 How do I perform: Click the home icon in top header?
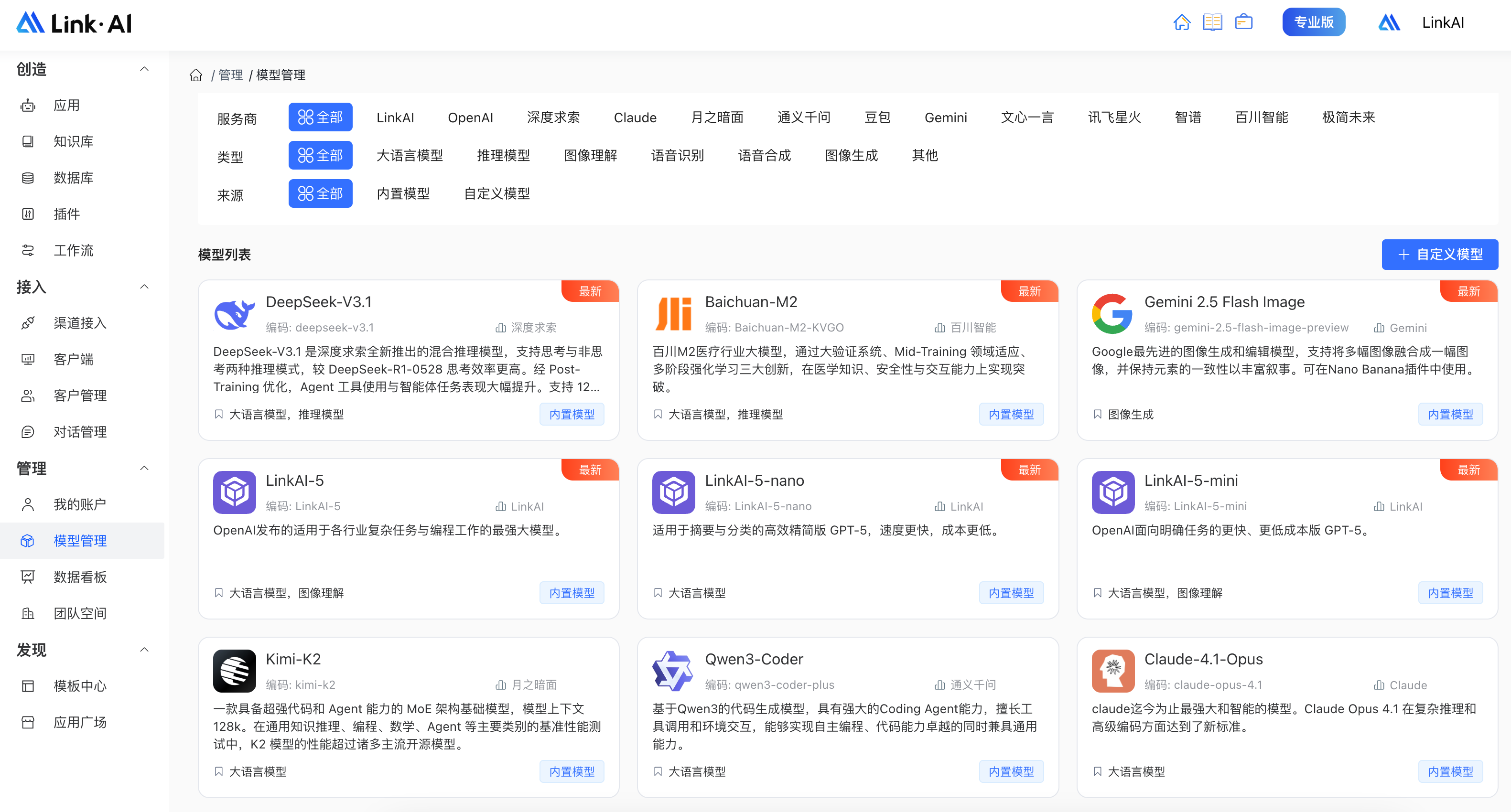pyautogui.click(x=1181, y=22)
